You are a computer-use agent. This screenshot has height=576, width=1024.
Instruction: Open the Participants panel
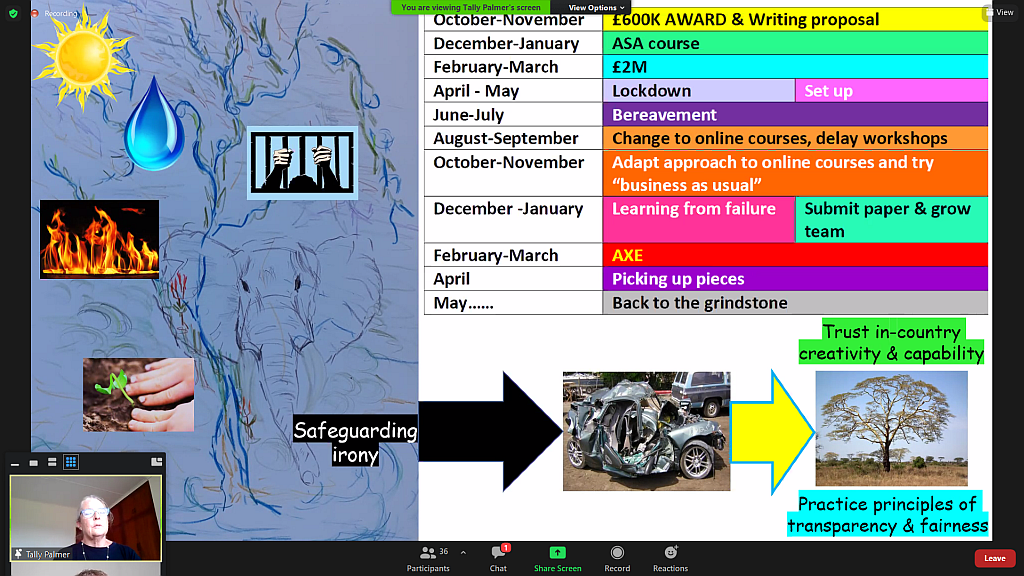(x=428, y=559)
